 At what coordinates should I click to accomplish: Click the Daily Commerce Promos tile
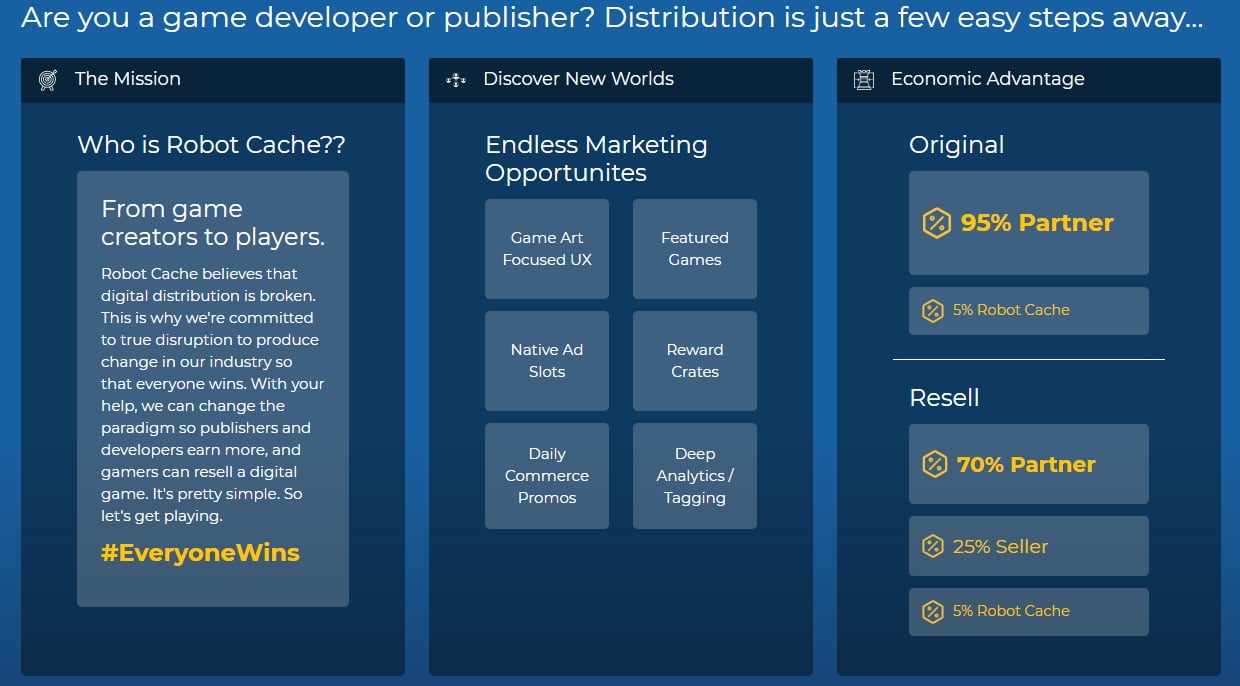547,476
